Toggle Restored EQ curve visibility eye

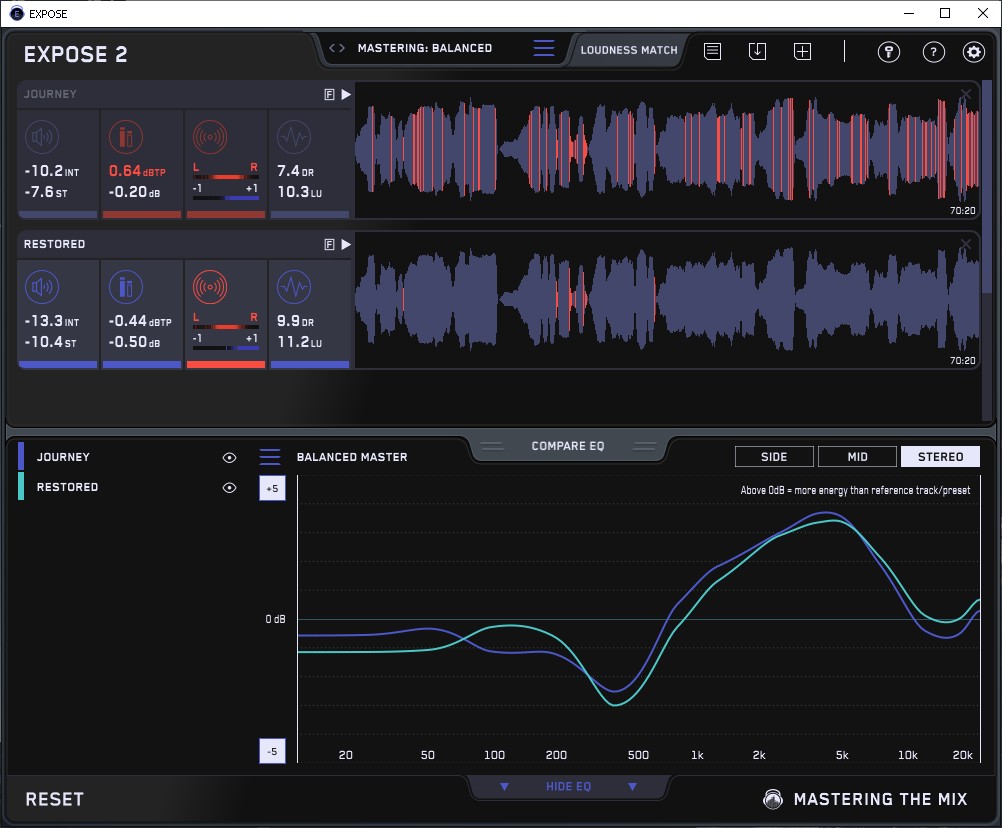pyautogui.click(x=229, y=487)
